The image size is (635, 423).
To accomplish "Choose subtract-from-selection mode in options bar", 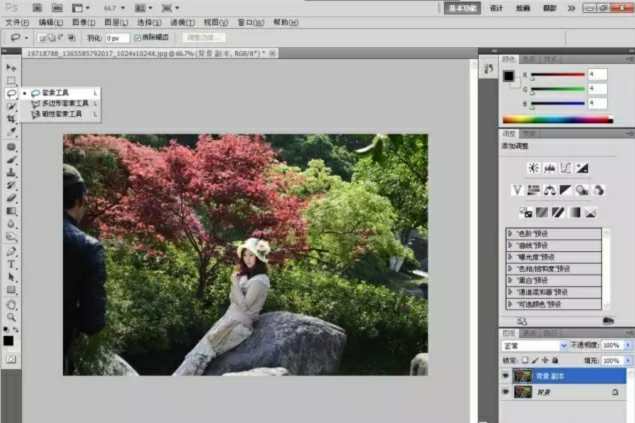I will [61, 38].
